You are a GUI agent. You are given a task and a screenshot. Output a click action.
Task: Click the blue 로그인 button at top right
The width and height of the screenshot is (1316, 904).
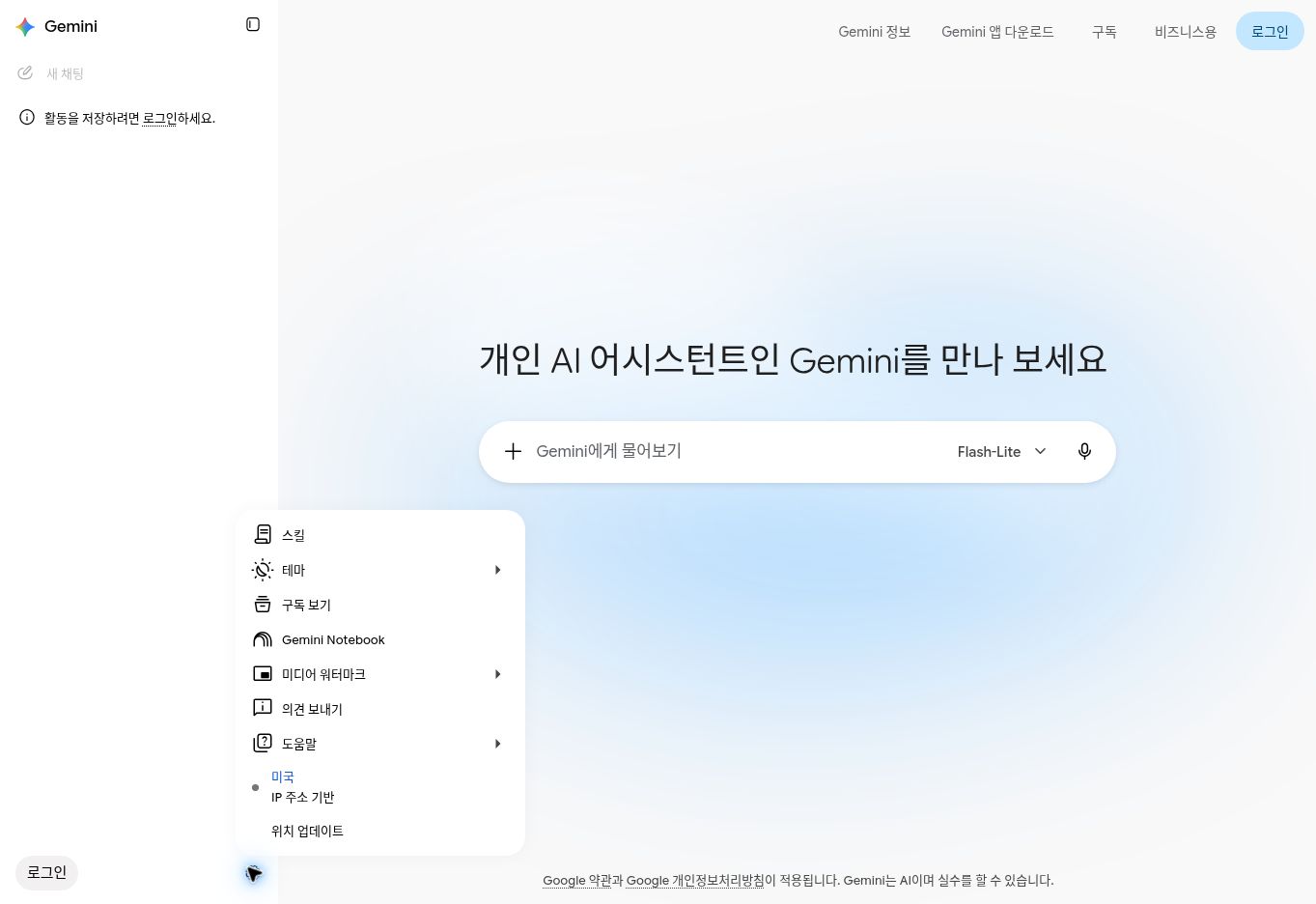click(1270, 32)
